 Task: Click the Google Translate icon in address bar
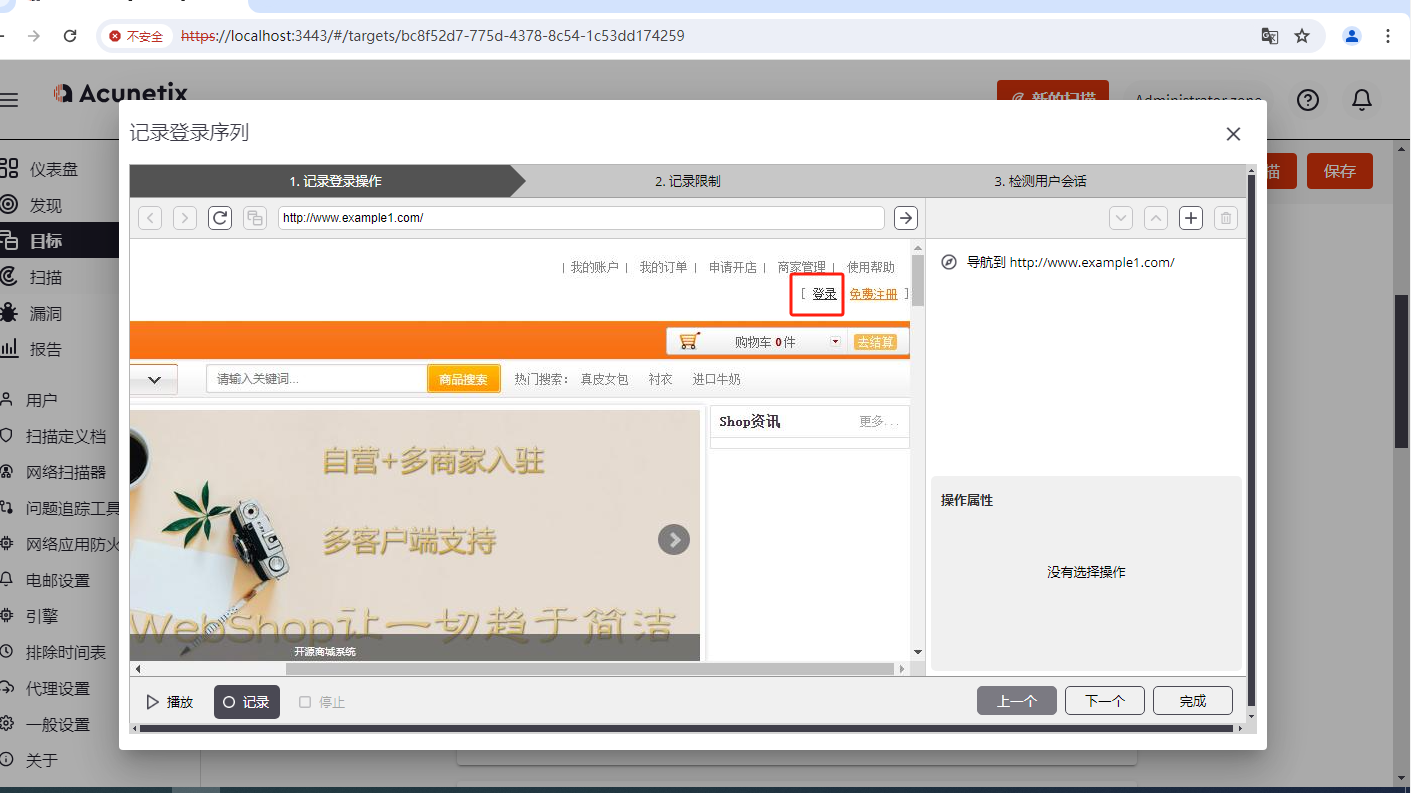[x=1270, y=36]
